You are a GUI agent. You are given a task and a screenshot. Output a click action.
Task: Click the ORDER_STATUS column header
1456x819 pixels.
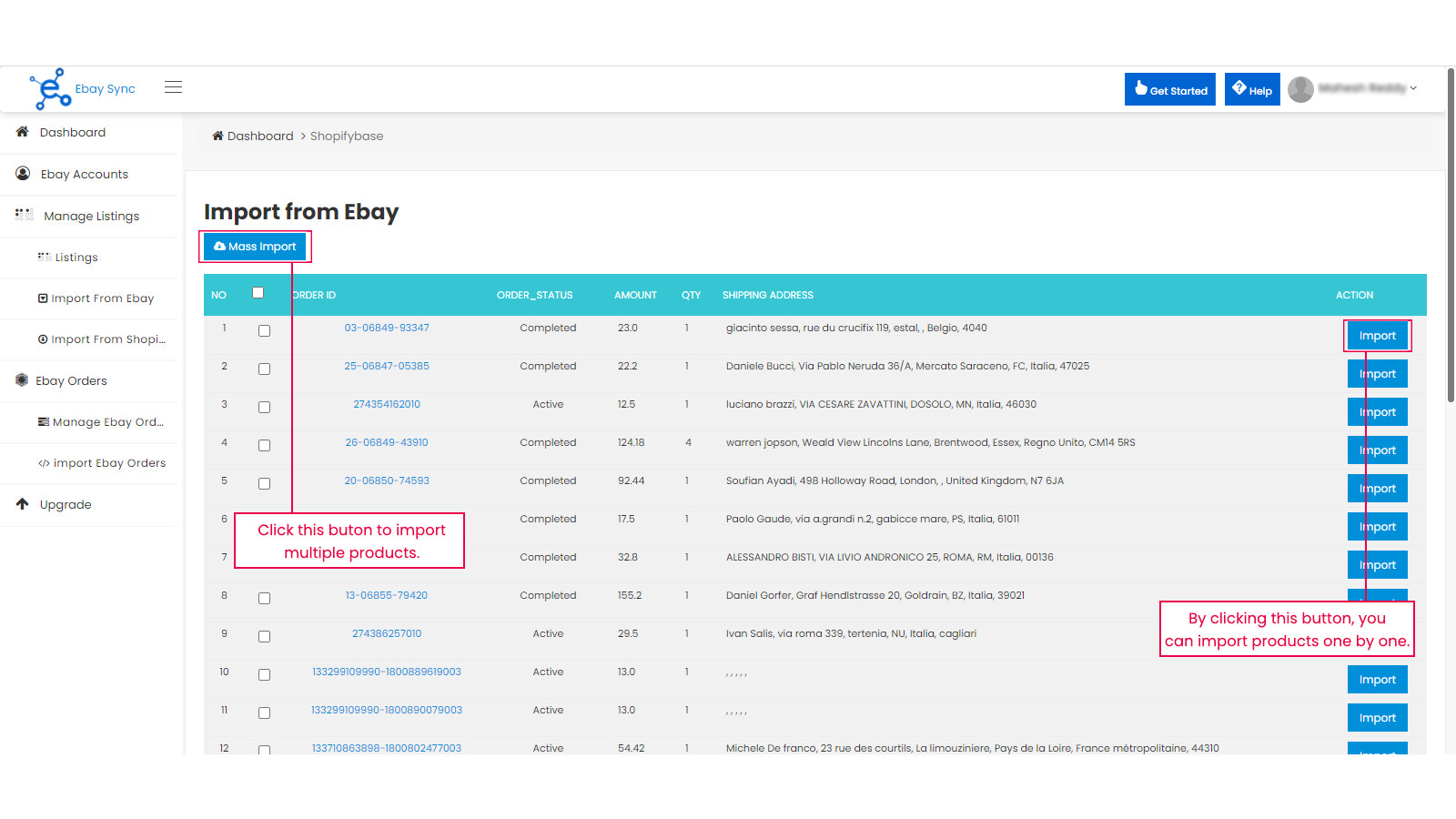tap(535, 295)
